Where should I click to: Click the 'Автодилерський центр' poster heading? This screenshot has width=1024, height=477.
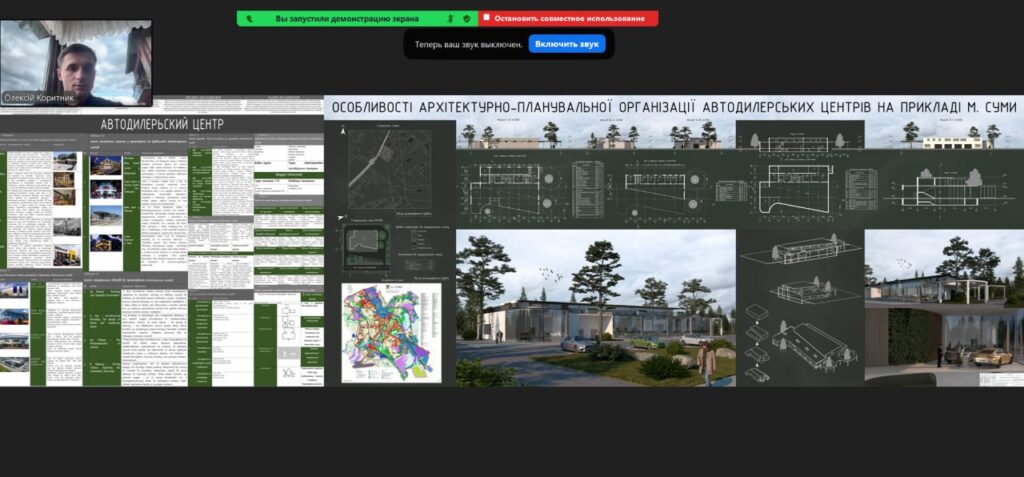point(162,124)
